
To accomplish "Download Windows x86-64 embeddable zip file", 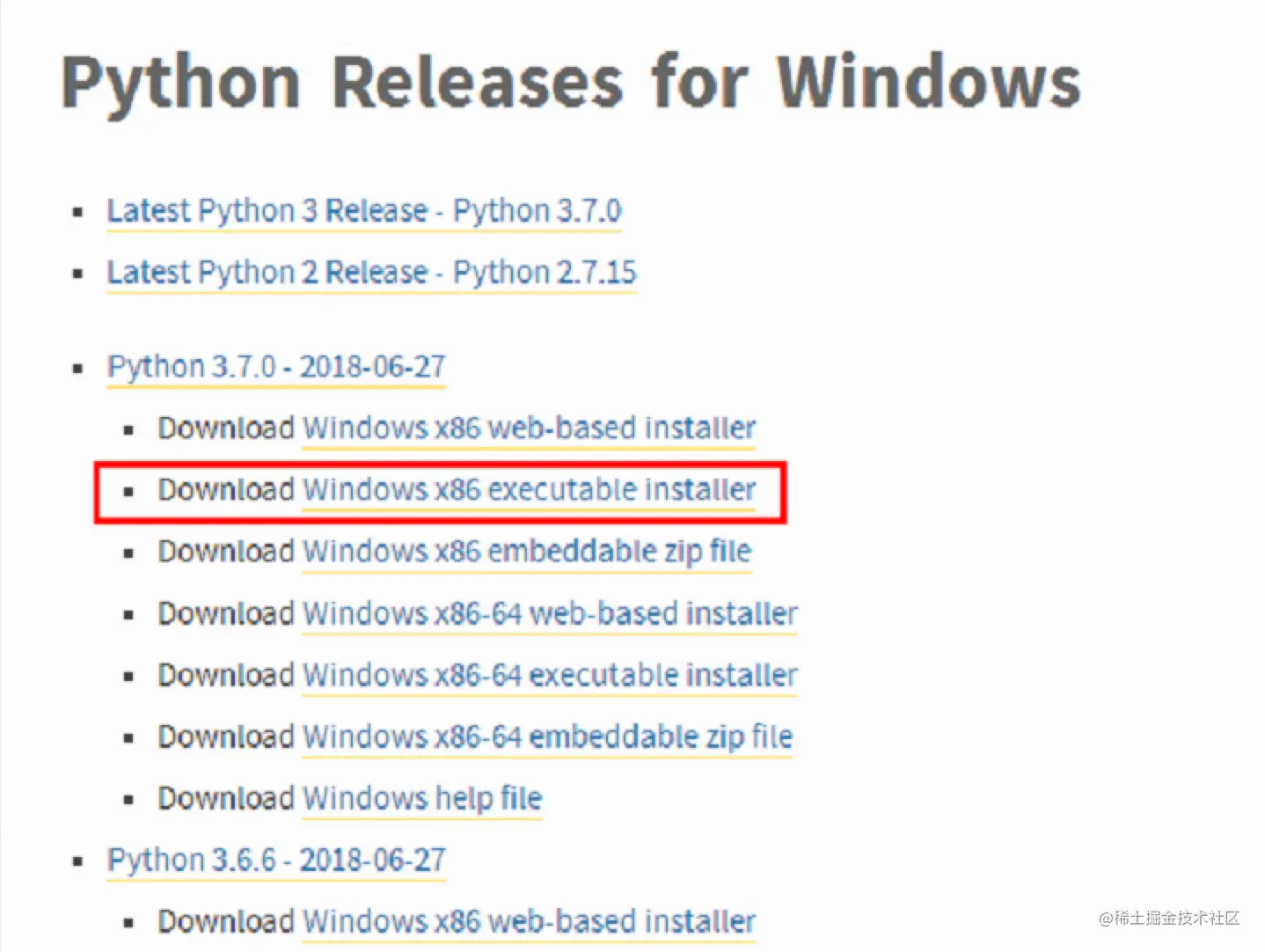I will point(547,736).
